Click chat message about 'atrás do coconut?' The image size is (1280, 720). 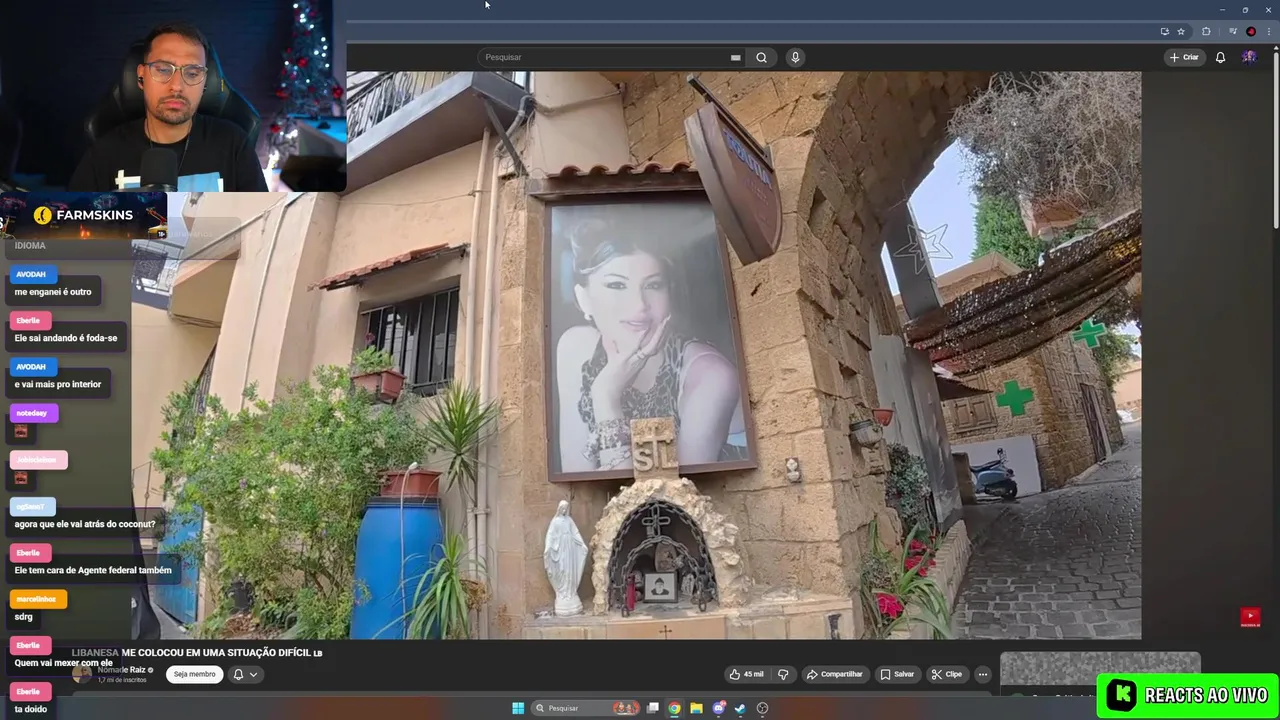coord(85,524)
